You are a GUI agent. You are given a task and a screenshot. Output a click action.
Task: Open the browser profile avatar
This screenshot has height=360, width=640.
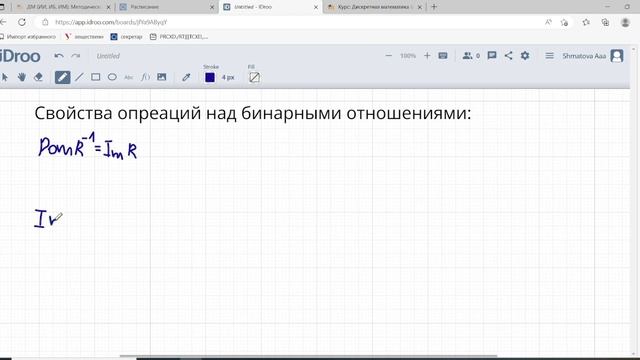click(x=625, y=22)
